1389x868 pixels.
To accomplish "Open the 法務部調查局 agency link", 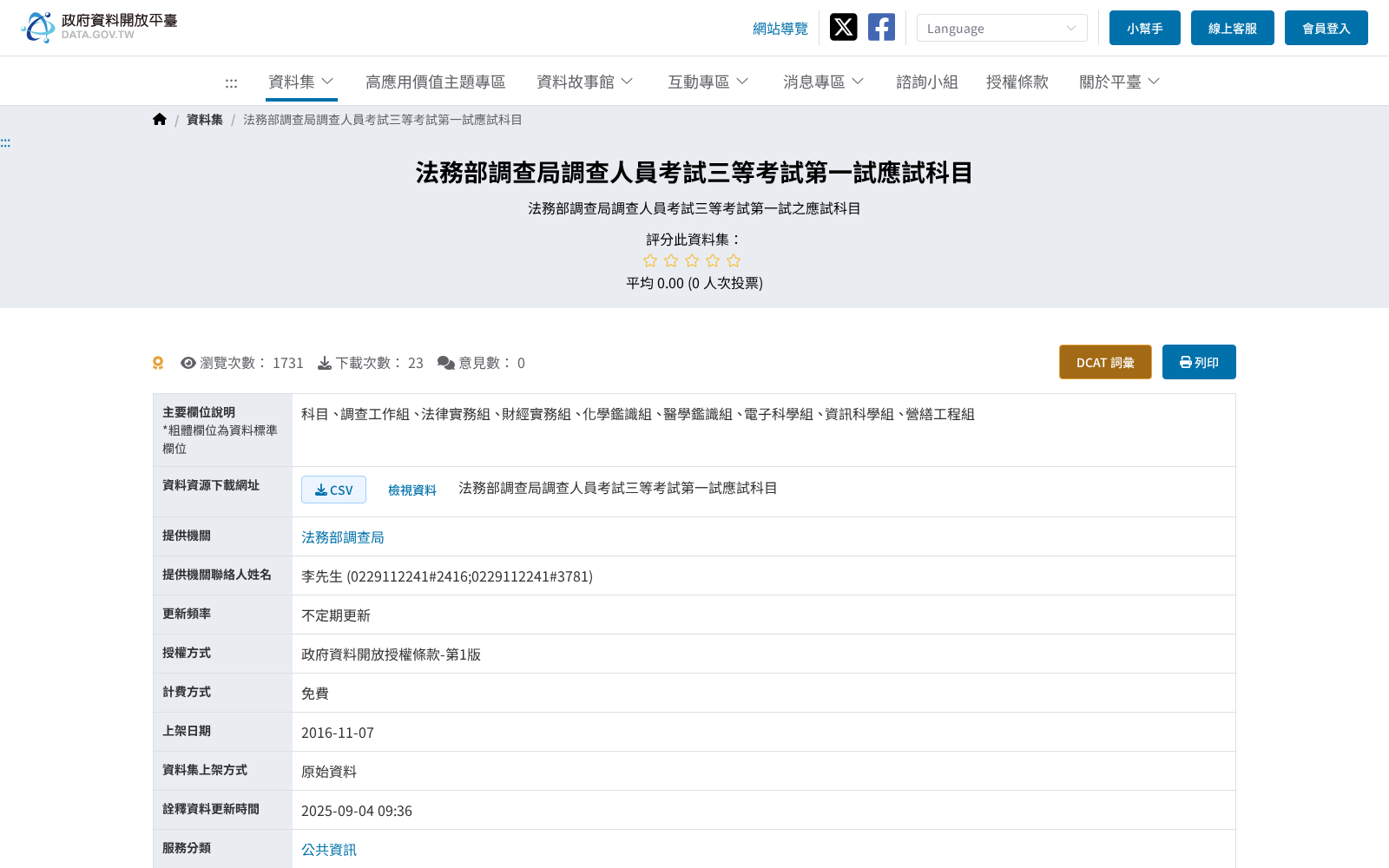I will [343, 537].
